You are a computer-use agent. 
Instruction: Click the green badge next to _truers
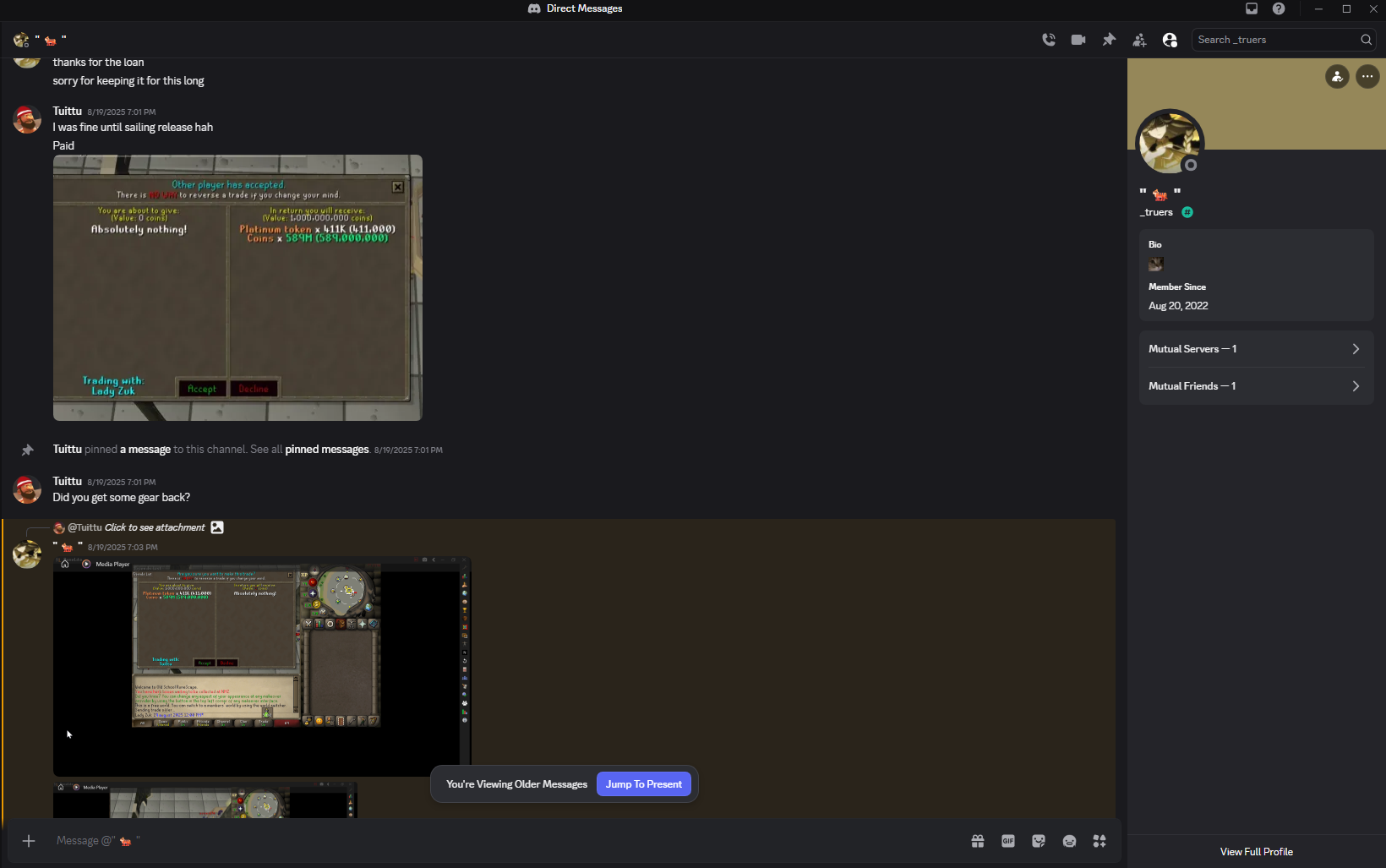(1187, 212)
